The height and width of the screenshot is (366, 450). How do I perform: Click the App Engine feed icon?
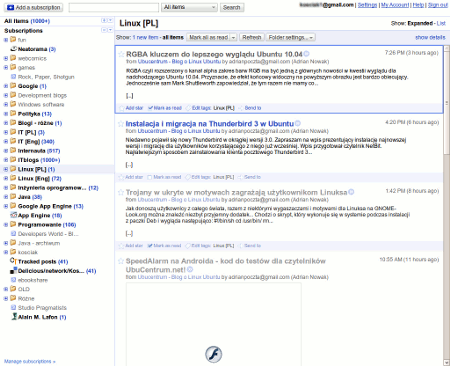pos(14,215)
